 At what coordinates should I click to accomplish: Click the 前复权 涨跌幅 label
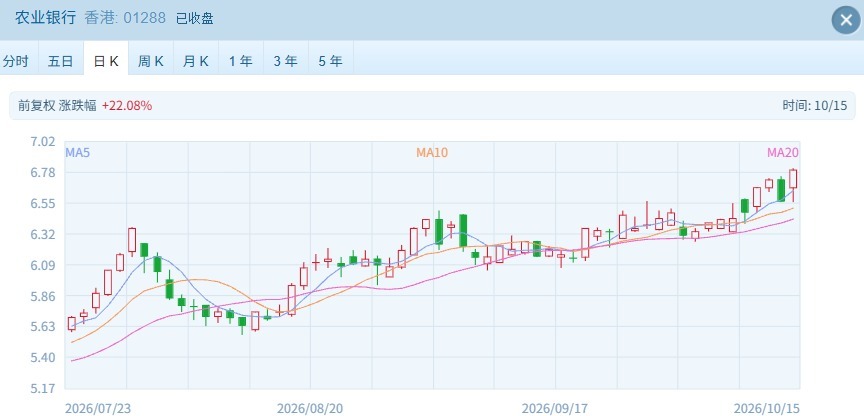tap(57, 105)
